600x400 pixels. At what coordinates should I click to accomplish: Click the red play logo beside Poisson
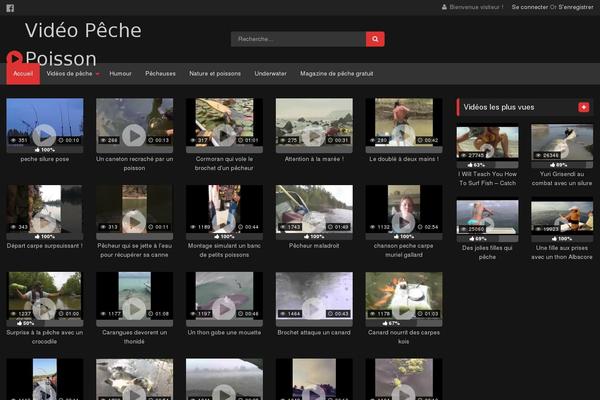[15, 59]
